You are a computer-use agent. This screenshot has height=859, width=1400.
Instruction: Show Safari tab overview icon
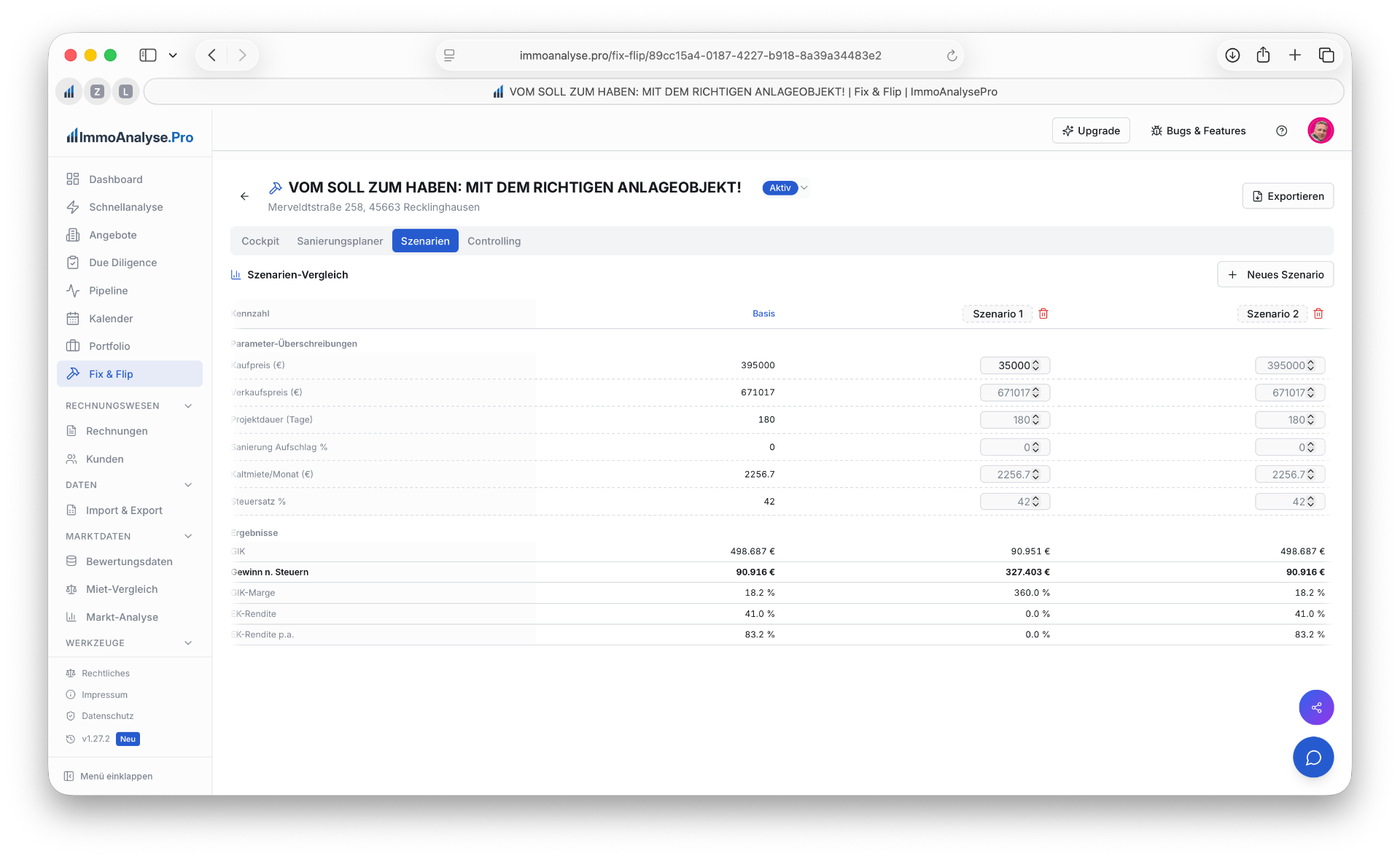coord(1326,55)
